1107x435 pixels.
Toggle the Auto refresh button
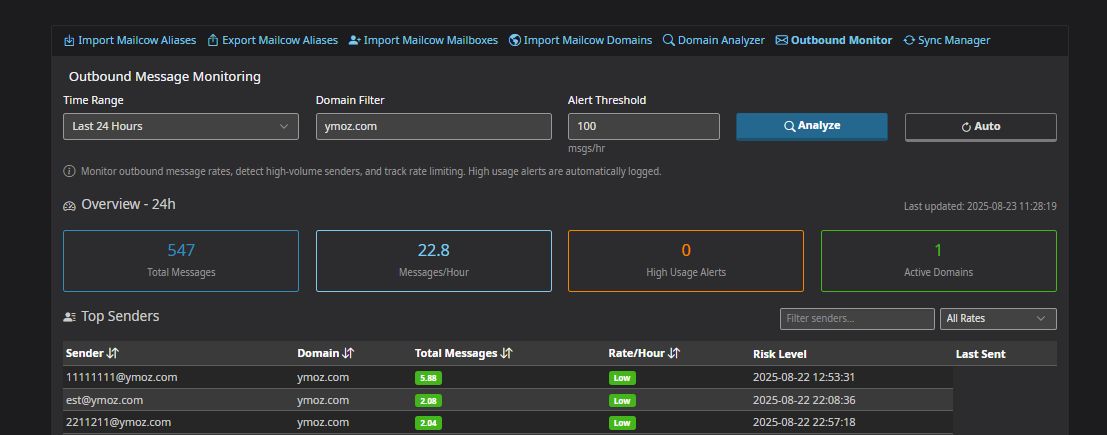coord(980,127)
